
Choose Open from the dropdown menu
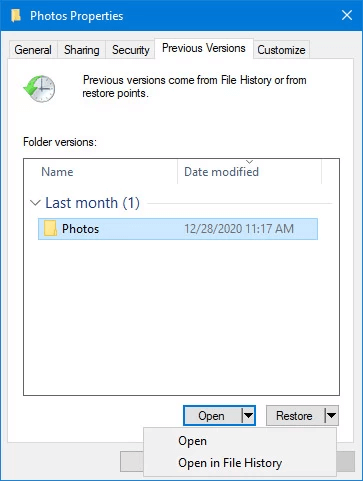tap(192, 441)
